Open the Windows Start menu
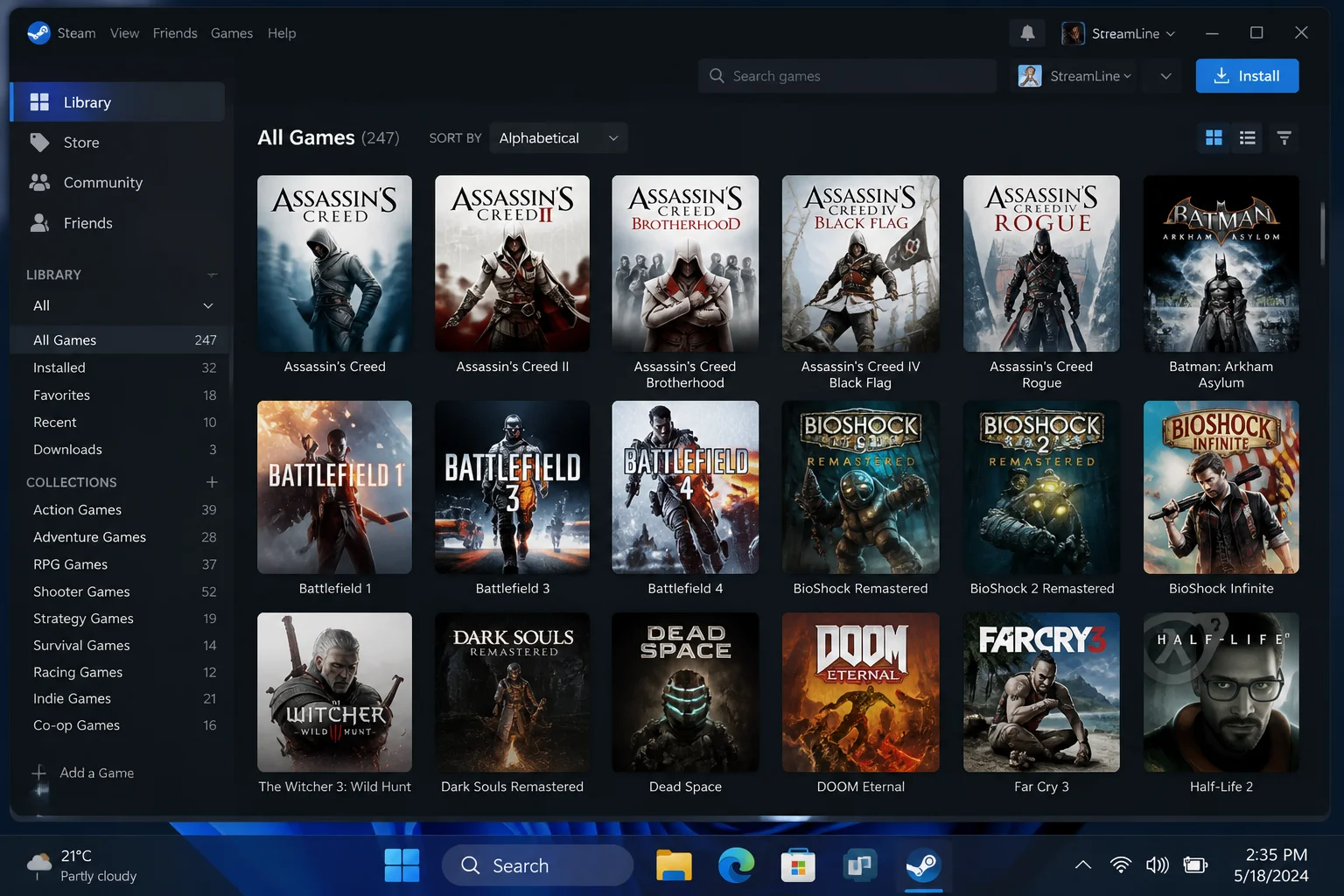1344x896 pixels. [x=402, y=865]
